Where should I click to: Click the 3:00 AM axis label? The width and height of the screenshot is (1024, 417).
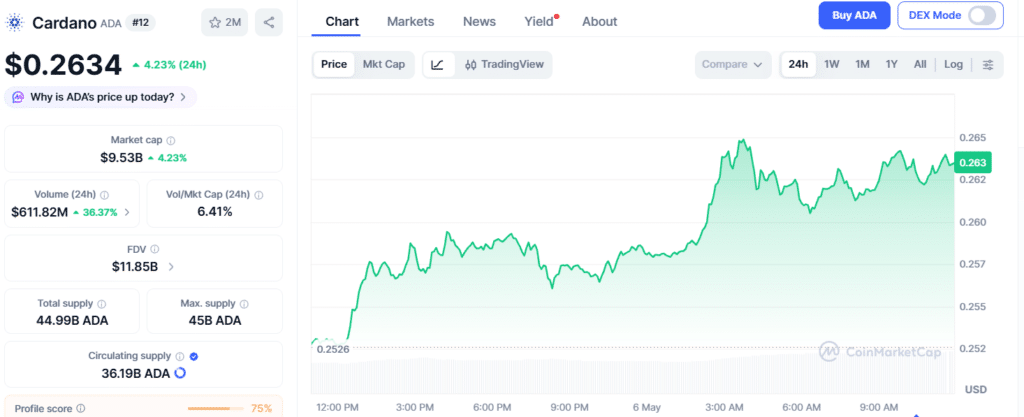pyautogui.click(x=723, y=407)
